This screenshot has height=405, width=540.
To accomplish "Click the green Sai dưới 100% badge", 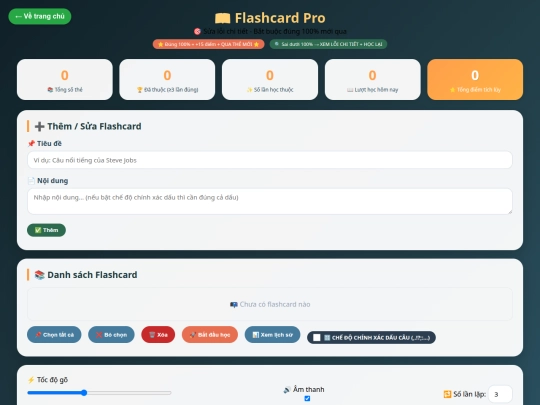I will coord(328,44).
